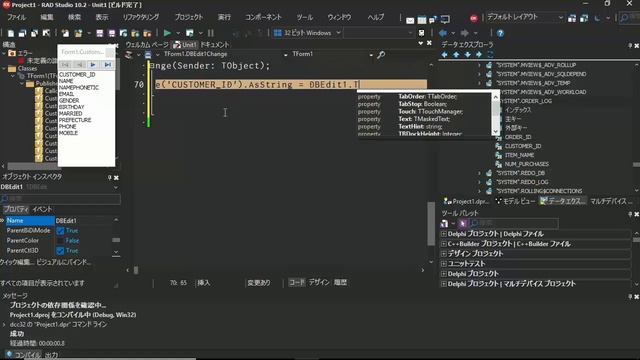Collapse the Classes node in Structure panel

[x=4, y=69]
